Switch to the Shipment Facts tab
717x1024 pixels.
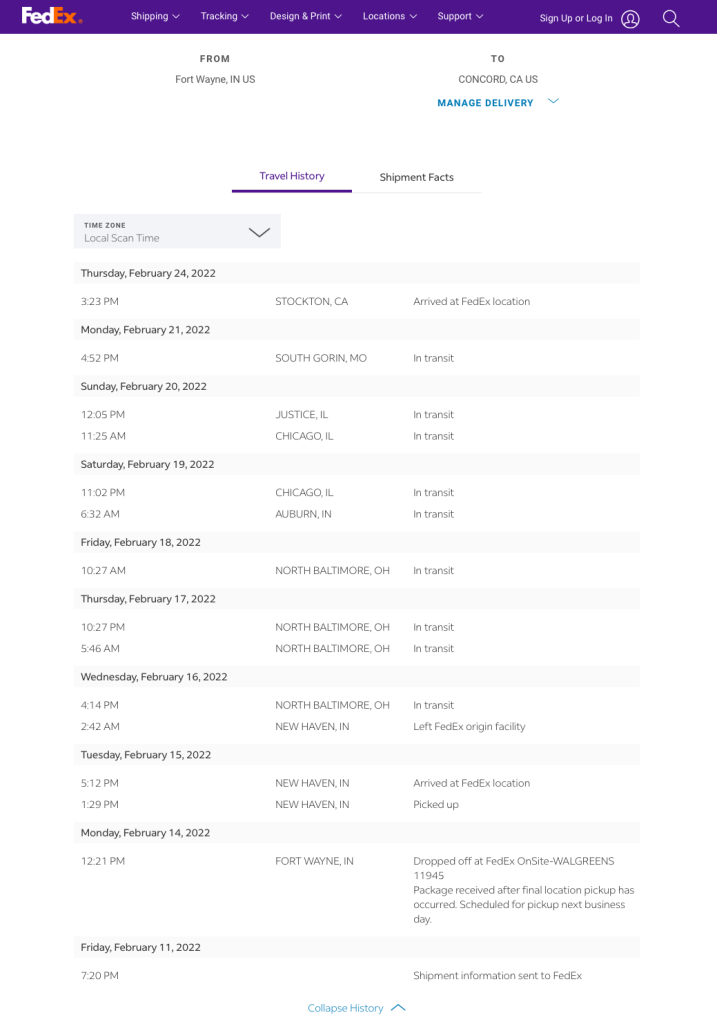[416, 177]
